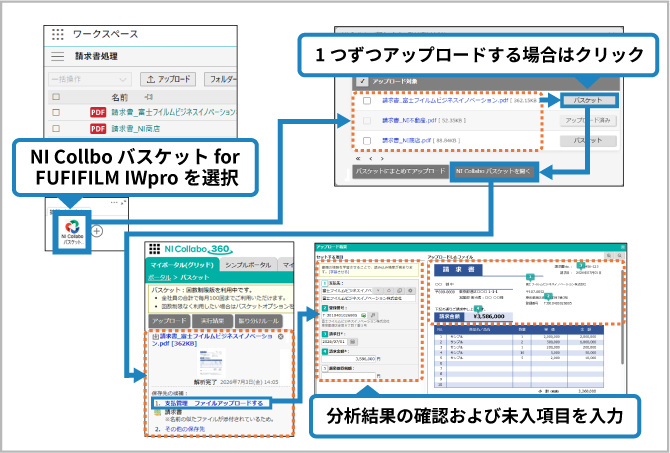The width and height of the screenshot is (670, 453).
Task: Click gray アップロード button in basket page
Action: (x=169, y=321)
